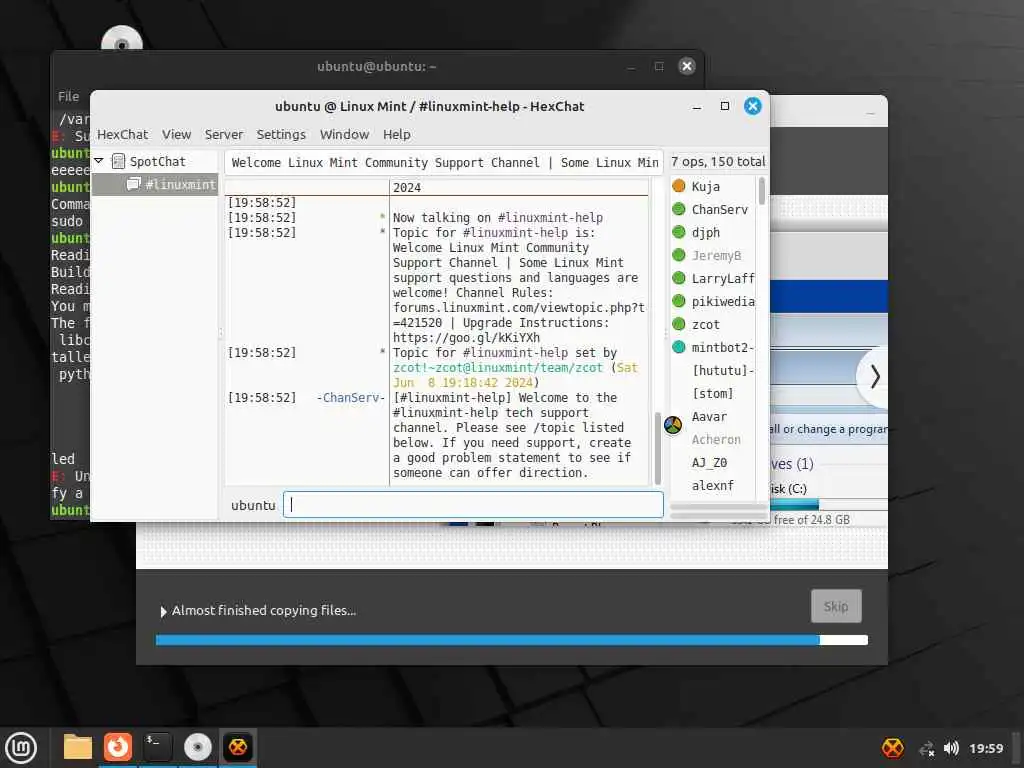Open the Settings menu in HexChat
1024x768 pixels.
point(281,135)
